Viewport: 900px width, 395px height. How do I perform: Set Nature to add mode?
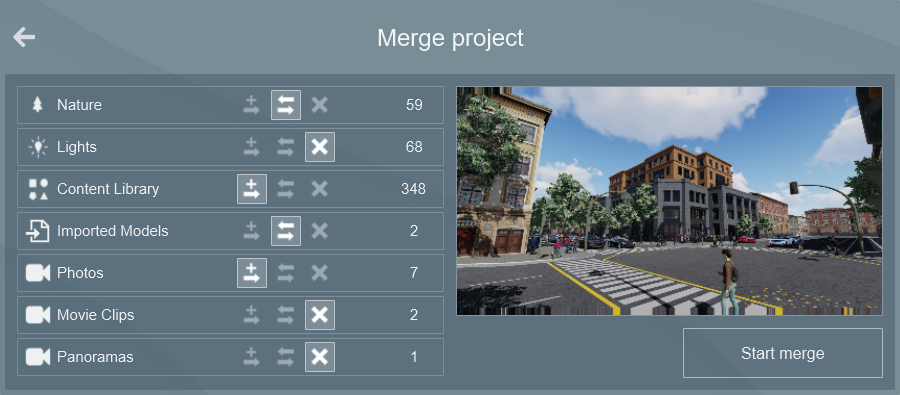point(251,105)
